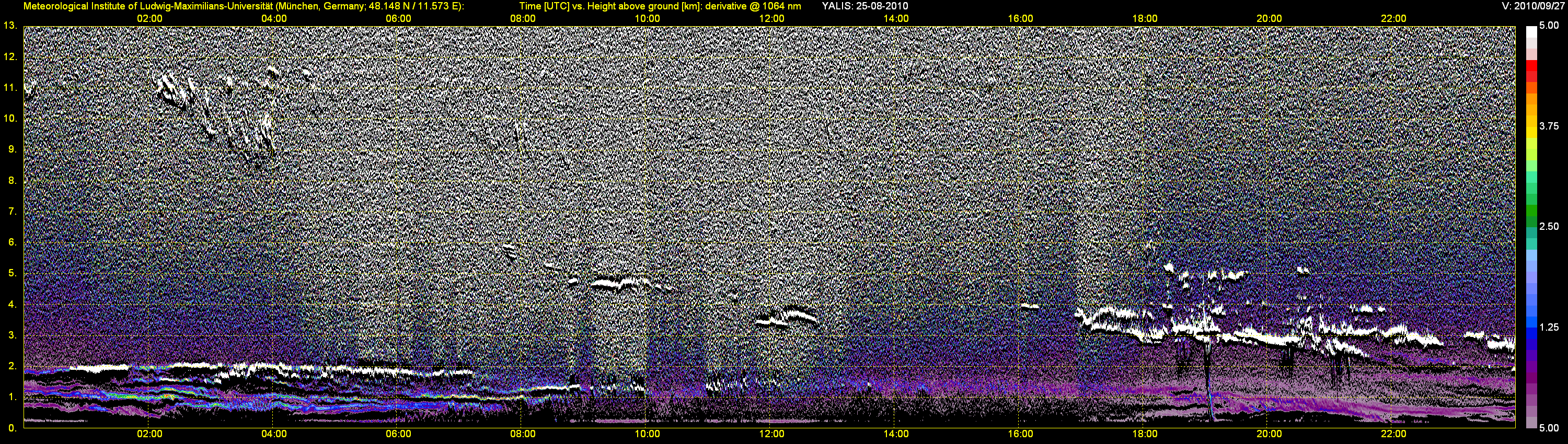Click 06:00 on the bottom time axis
The image size is (1568, 444).
398,434
